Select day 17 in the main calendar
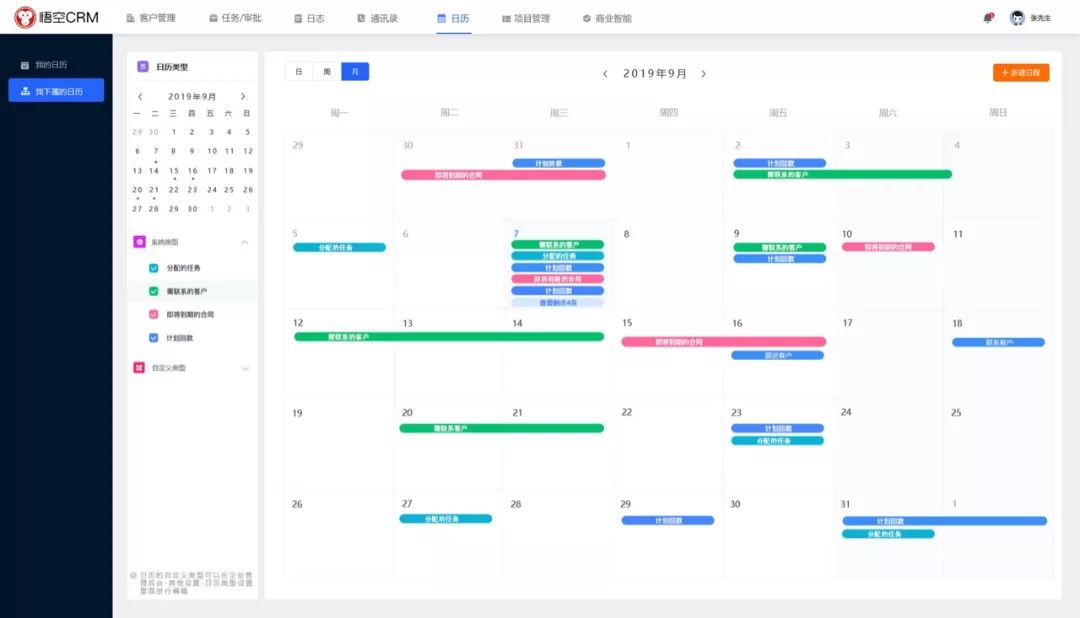Viewport: 1080px width, 618px height. (x=847, y=322)
